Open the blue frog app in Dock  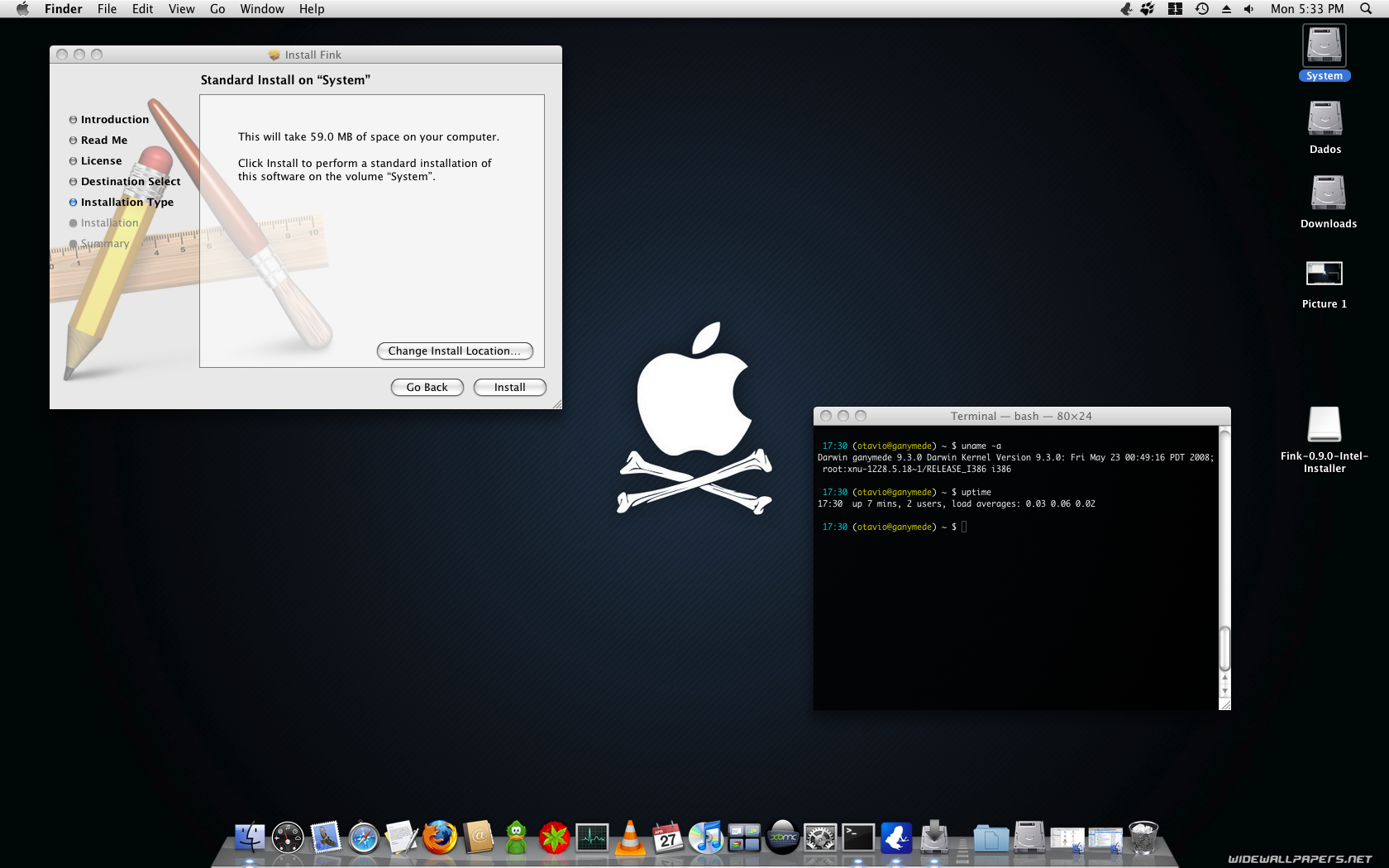click(896, 838)
